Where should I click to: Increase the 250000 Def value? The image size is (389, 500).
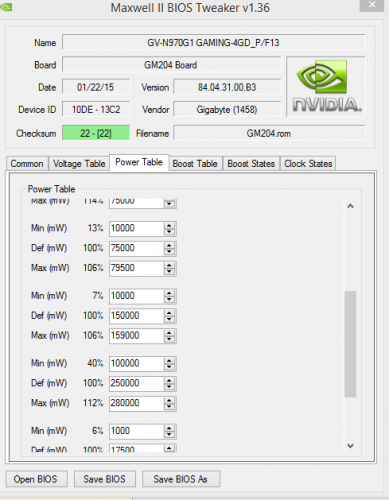coord(169,381)
